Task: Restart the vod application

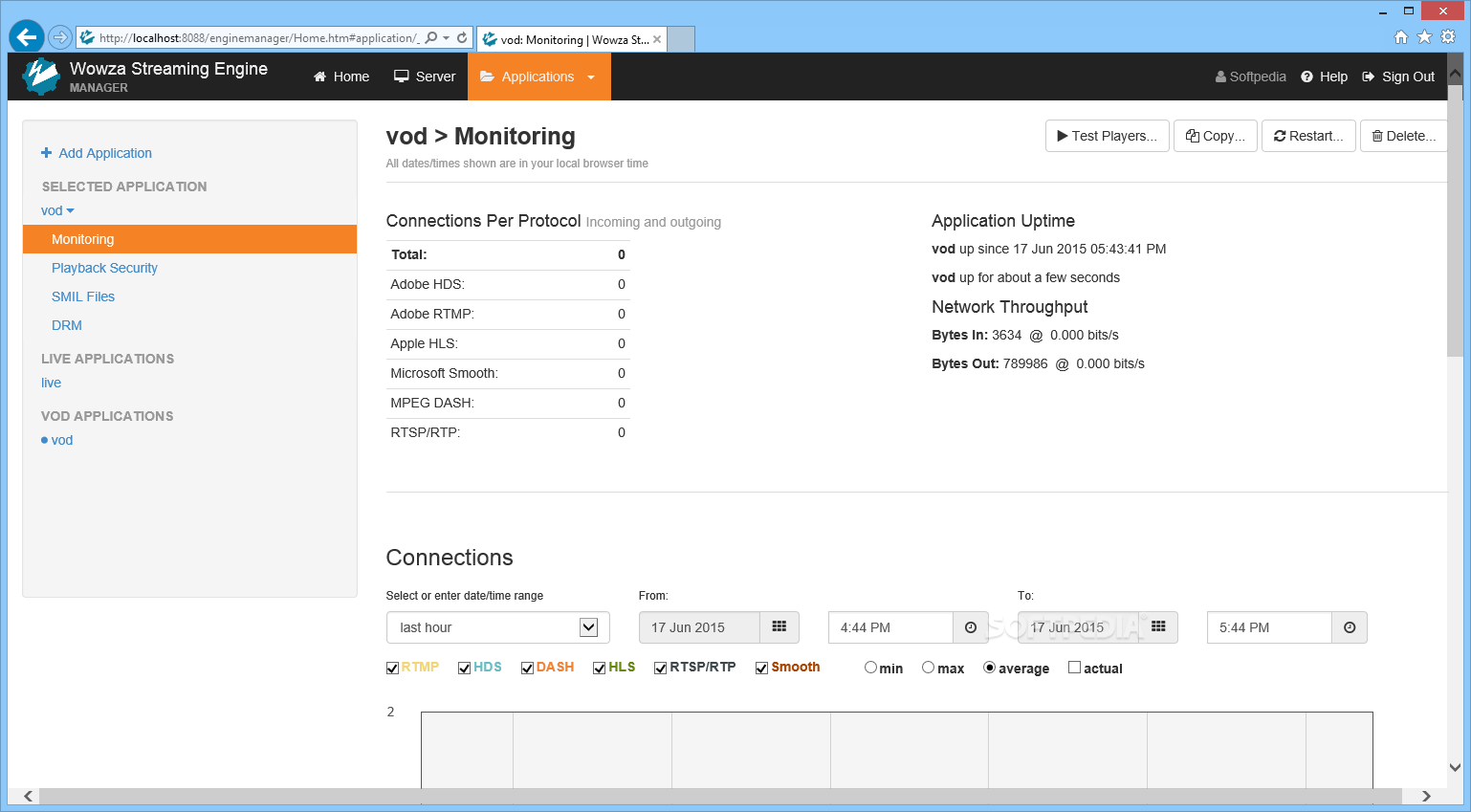Action: click(x=1308, y=136)
